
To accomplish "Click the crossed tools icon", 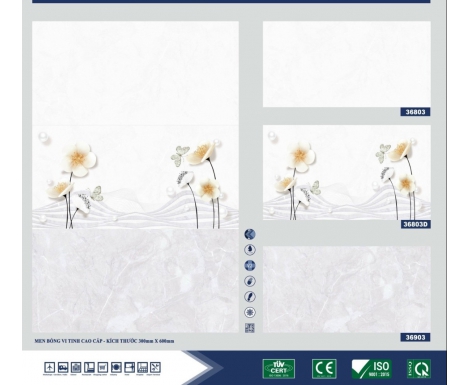I will [155, 367].
